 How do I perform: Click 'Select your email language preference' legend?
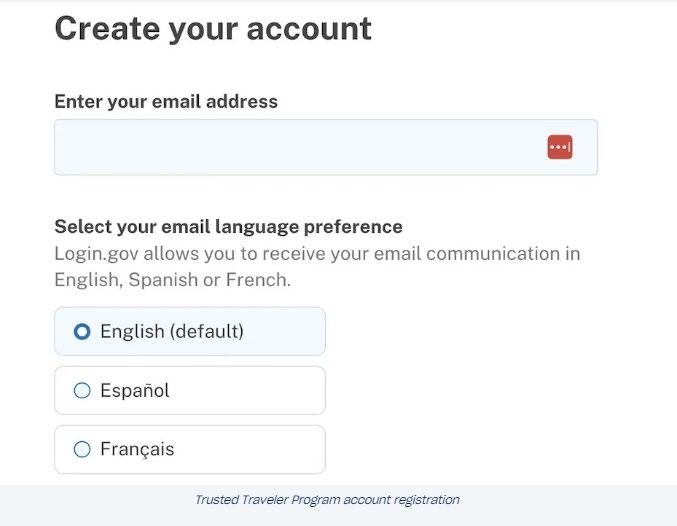[228, 226]
